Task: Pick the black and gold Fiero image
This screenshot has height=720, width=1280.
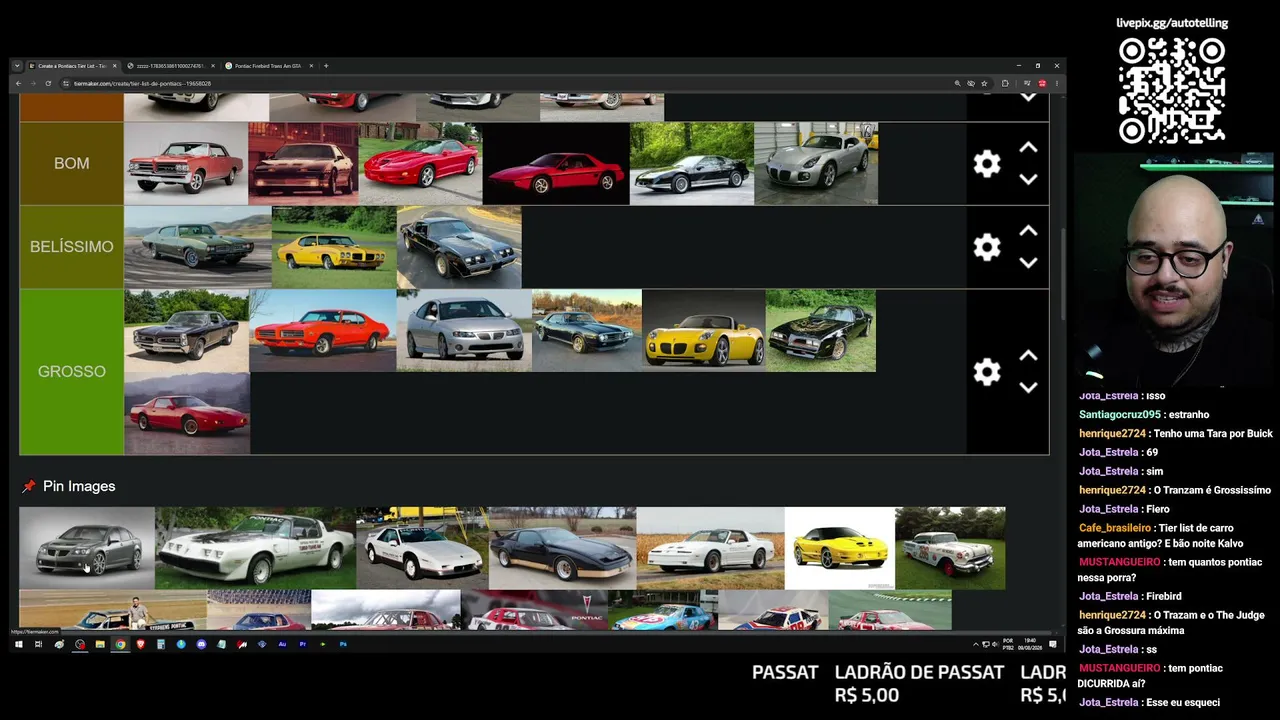Action: click(x=562, y=548)
